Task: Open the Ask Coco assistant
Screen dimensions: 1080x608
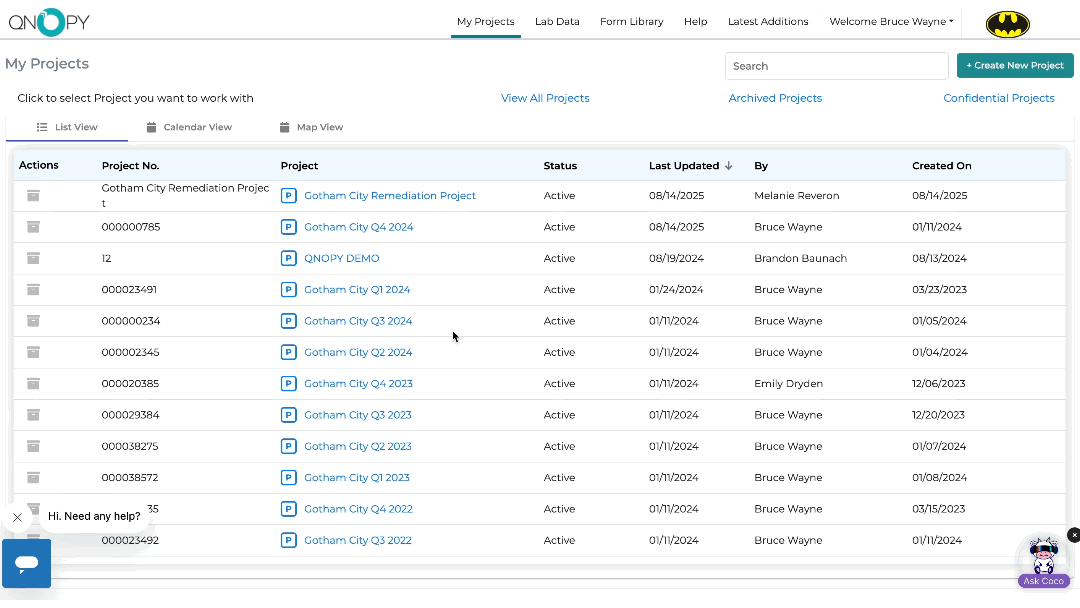Action: coord(1043,562)
